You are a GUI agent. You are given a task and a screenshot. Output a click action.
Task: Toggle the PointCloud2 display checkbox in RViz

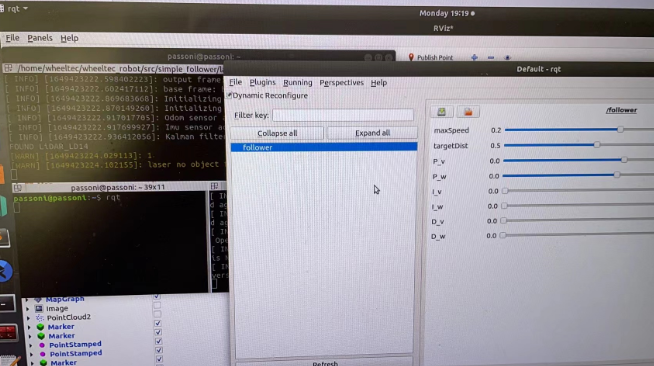pos(157,314)
